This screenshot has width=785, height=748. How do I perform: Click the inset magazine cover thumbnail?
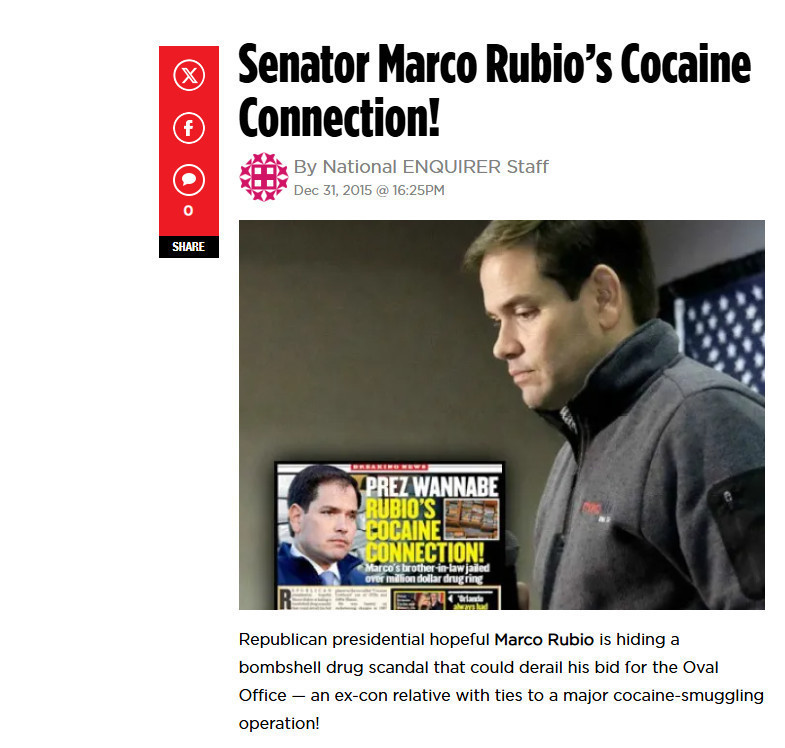click(390, 536)
